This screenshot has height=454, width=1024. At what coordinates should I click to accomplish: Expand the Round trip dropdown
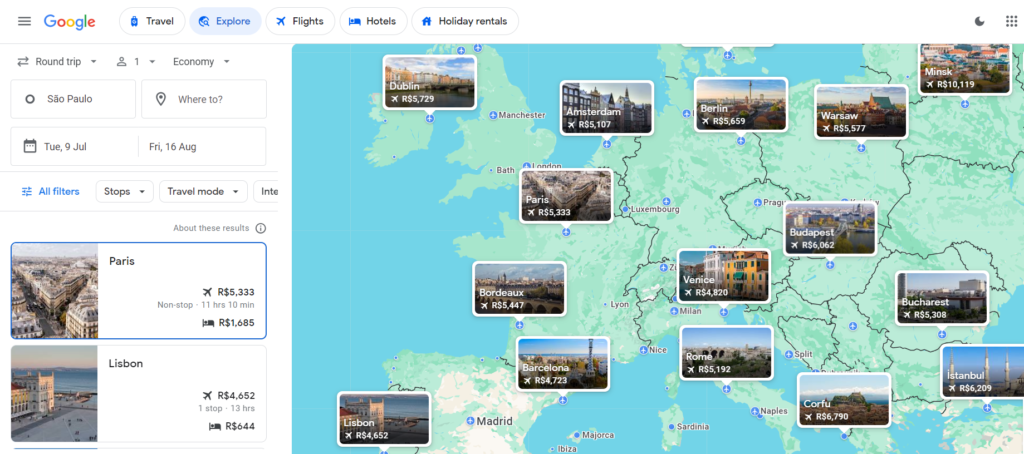tap(57, 61)
